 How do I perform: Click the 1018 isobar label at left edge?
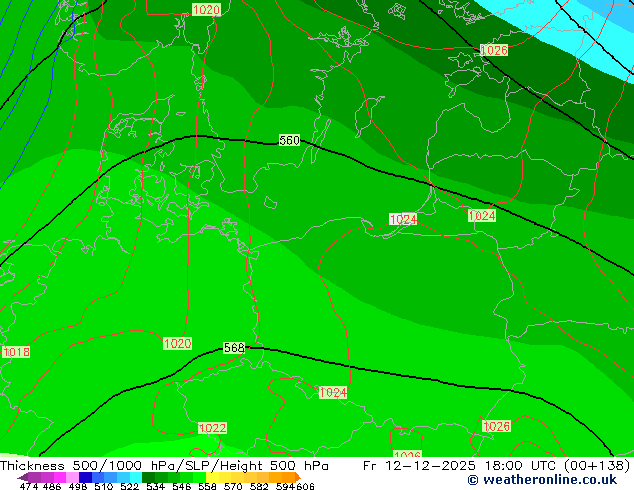click(16, 352)
